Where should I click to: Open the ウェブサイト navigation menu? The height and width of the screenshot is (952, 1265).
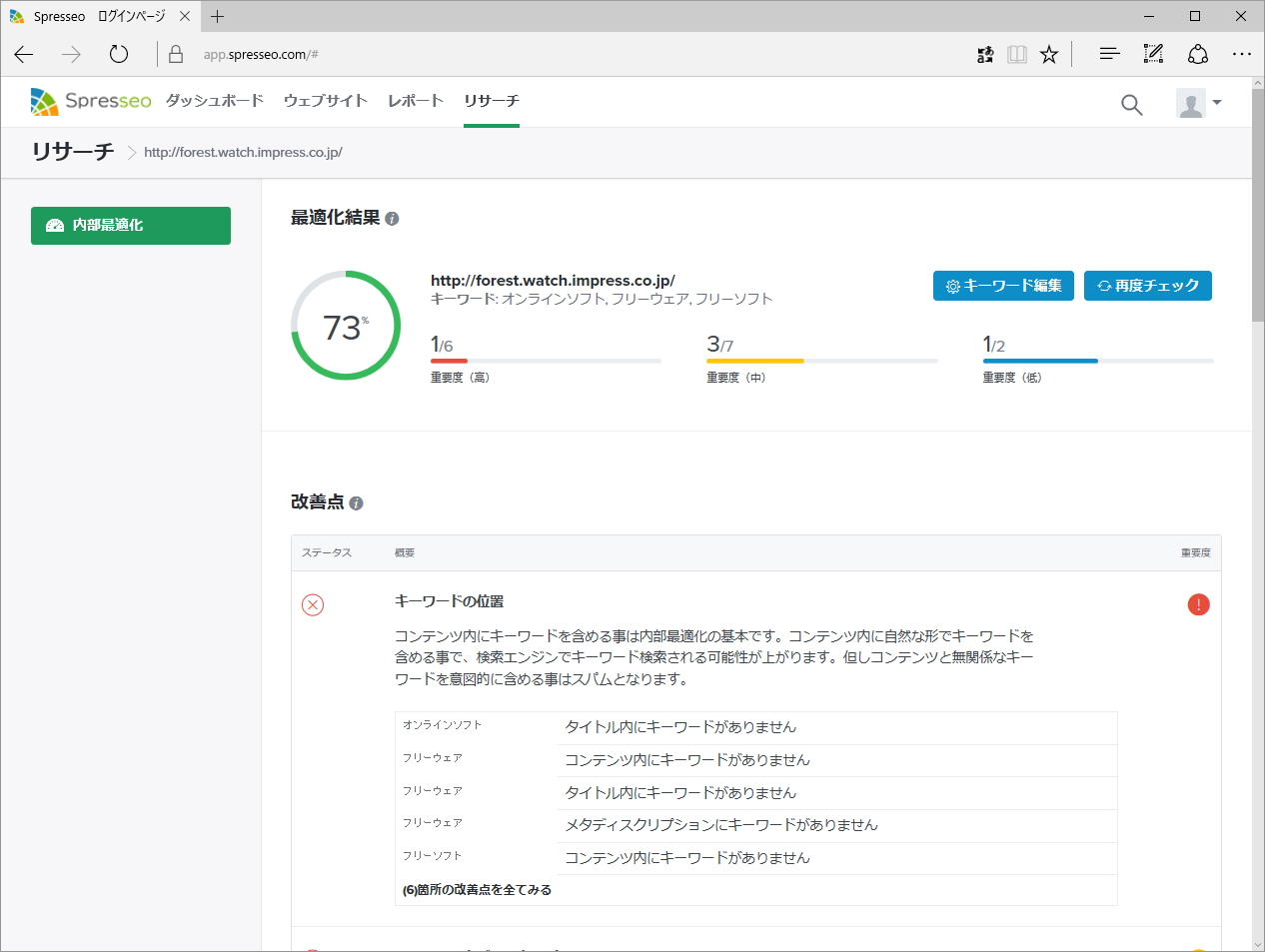325,101
